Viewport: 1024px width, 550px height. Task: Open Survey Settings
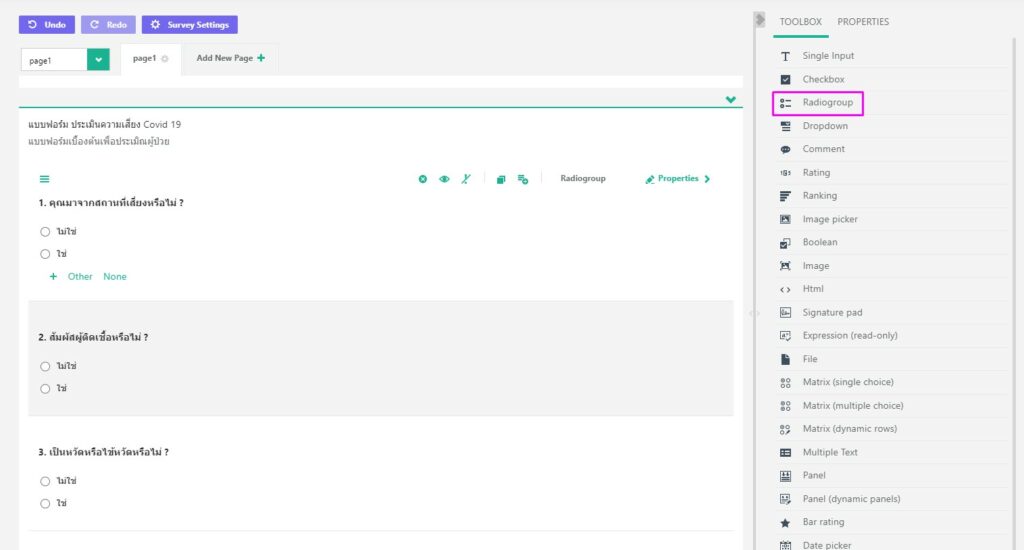coord(190,25)
